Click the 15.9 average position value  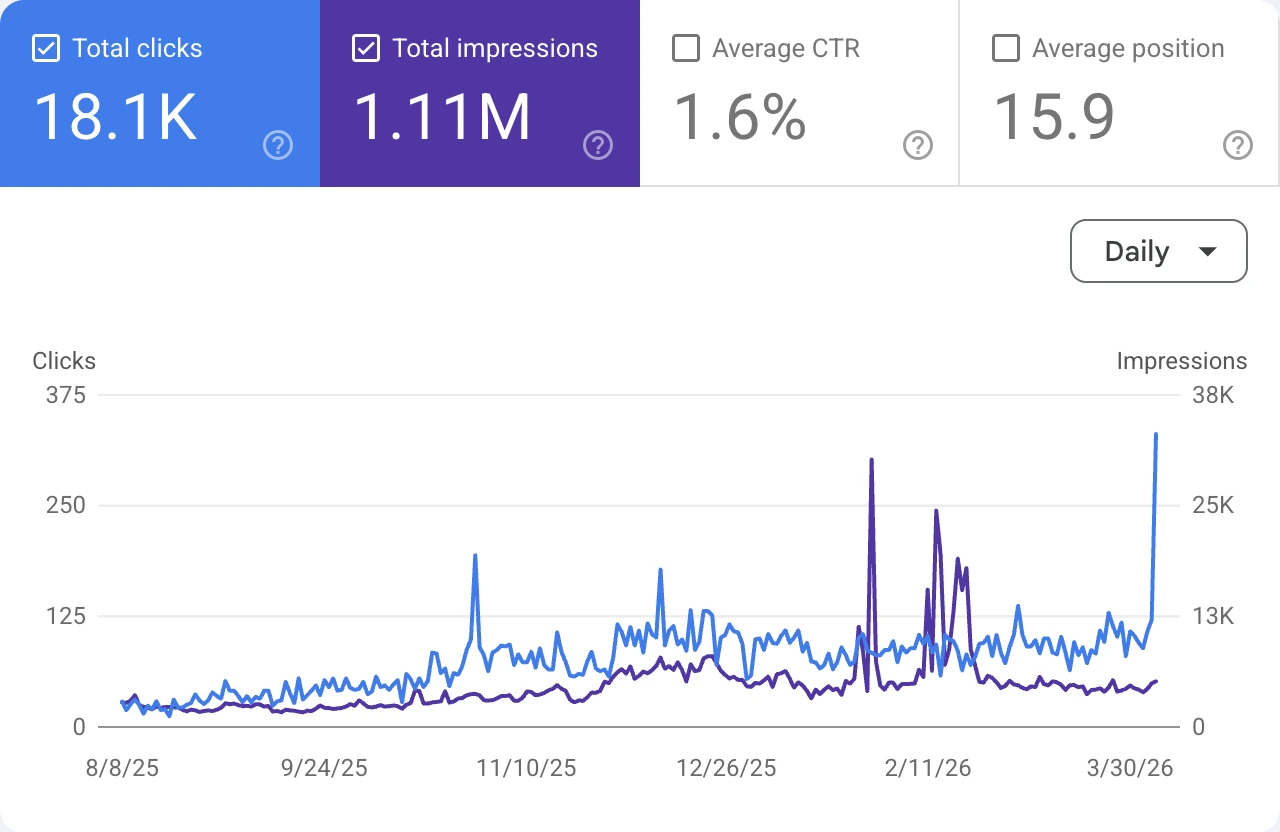(1054, 117)
